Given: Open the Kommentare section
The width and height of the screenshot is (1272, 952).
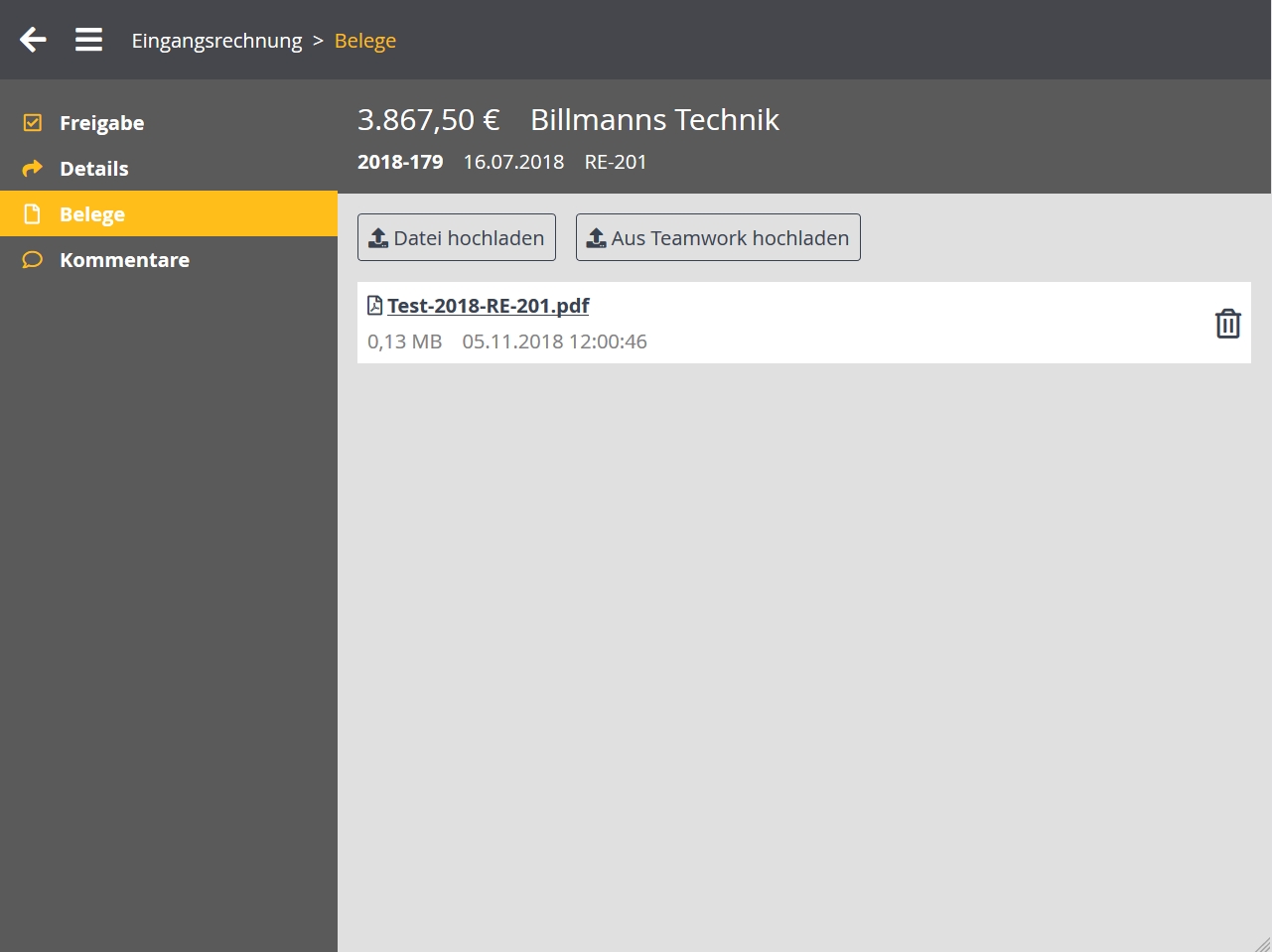Looking at the screenshot, I should point(169,260).
